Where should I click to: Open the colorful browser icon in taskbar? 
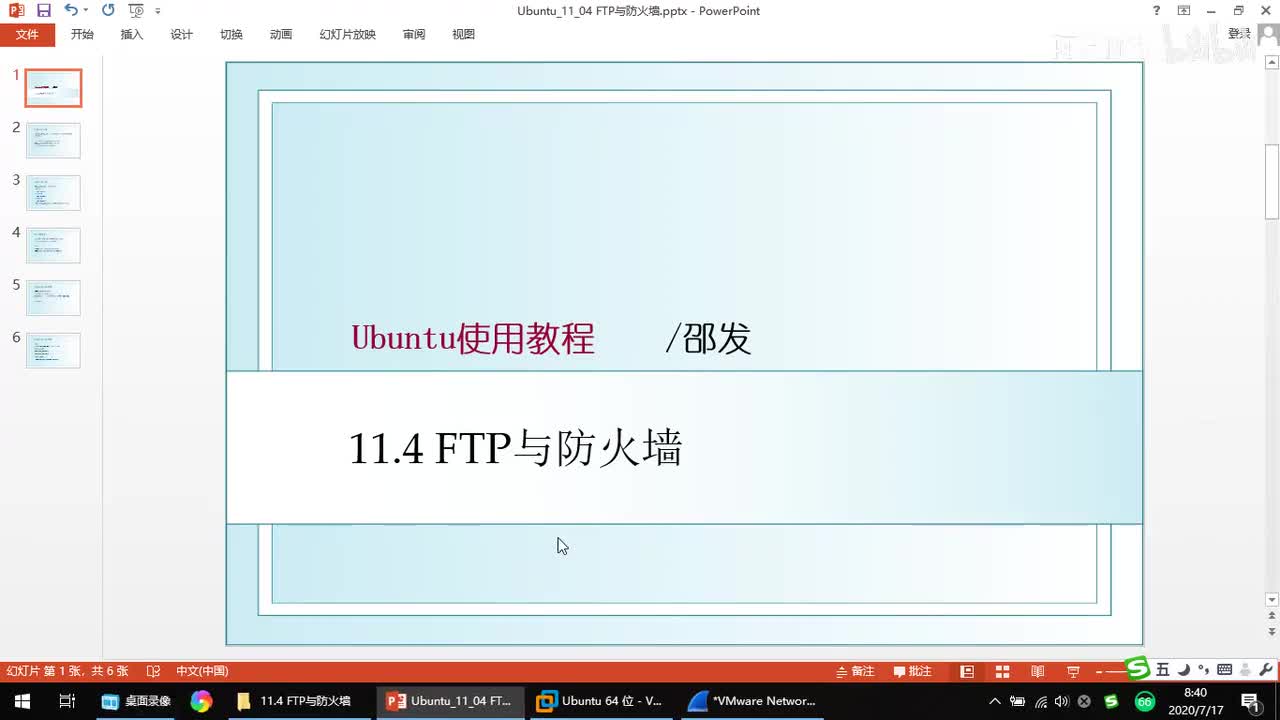click(x=201, y=701)
